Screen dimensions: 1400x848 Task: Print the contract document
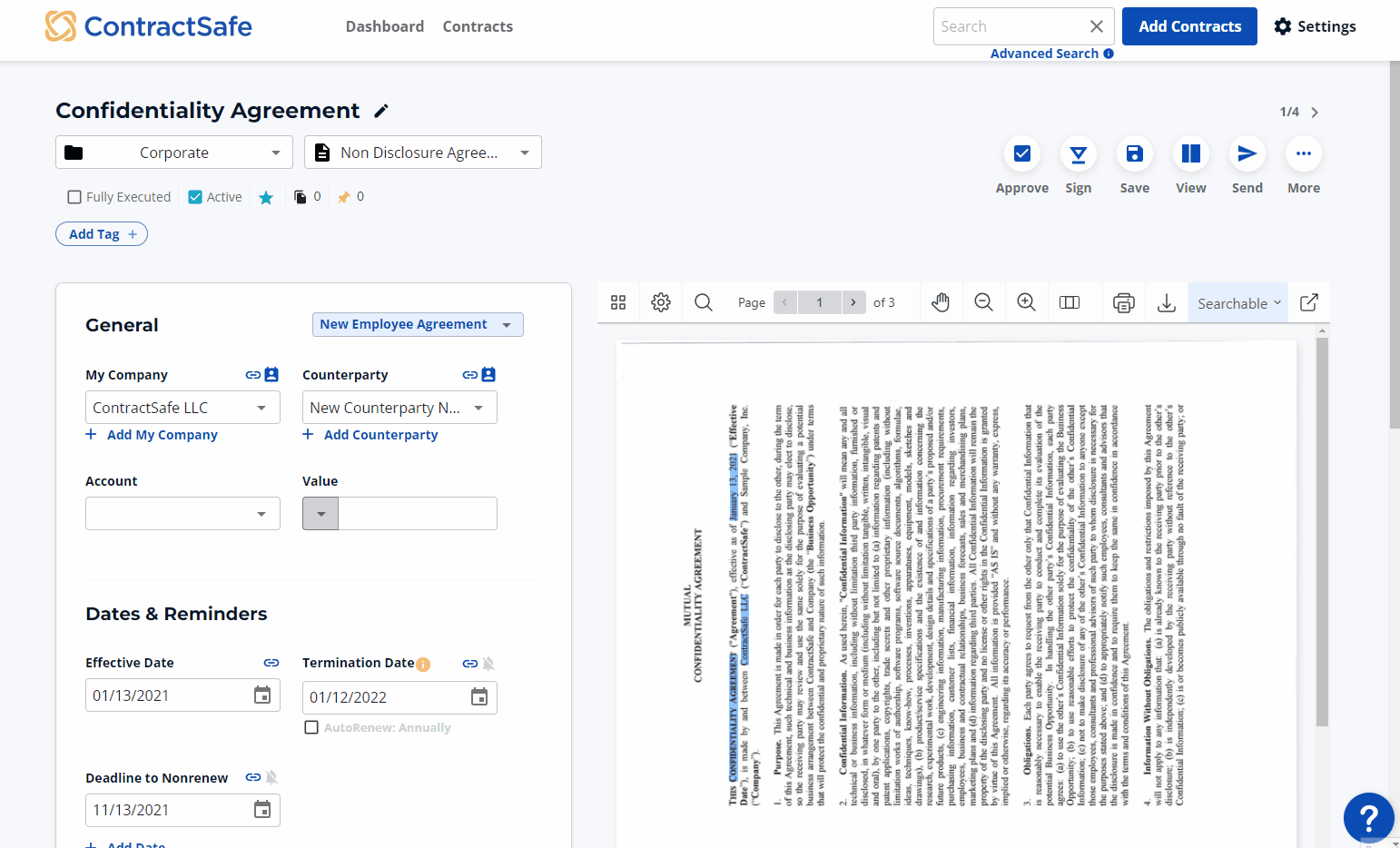point(1123,302)
